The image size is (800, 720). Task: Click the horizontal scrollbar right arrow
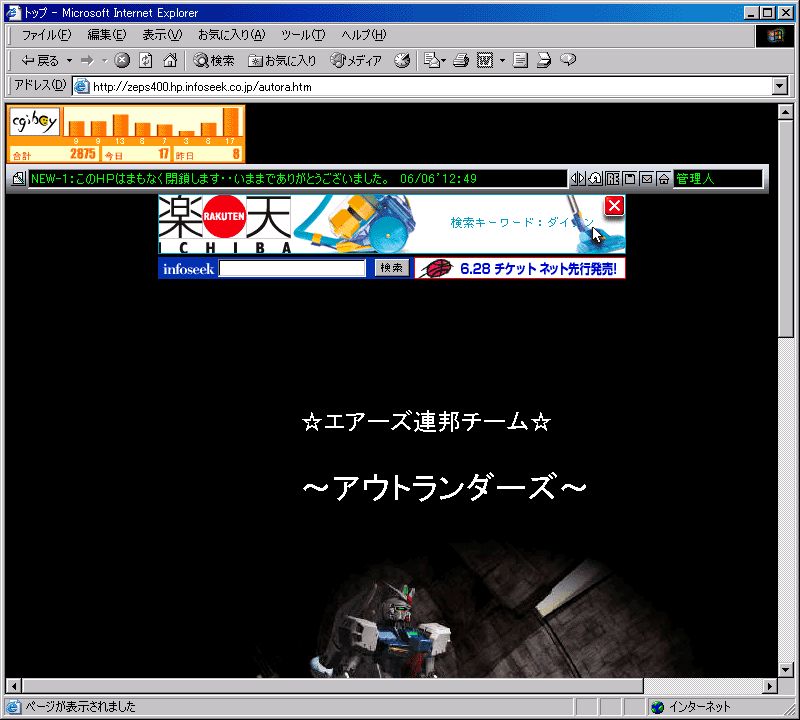(x=770, y=686)
